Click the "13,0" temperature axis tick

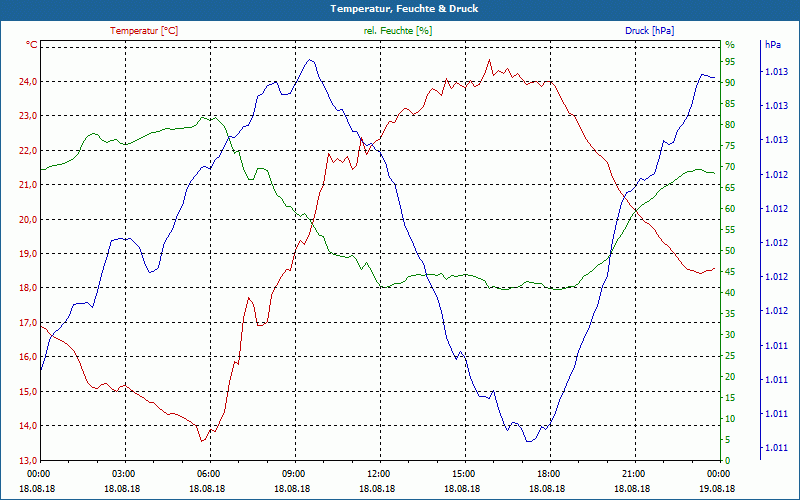(28, 460)
